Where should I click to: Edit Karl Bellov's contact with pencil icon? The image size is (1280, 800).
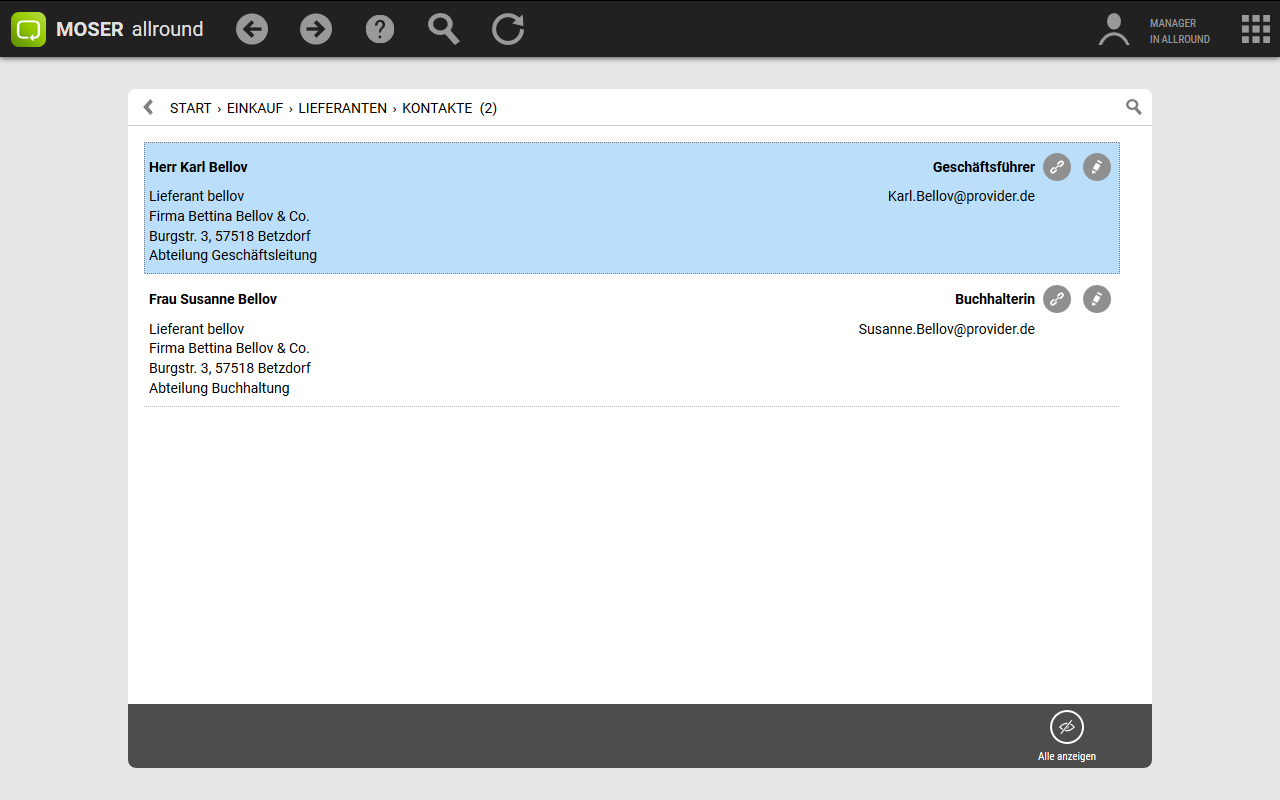(x=1097, y=167)
